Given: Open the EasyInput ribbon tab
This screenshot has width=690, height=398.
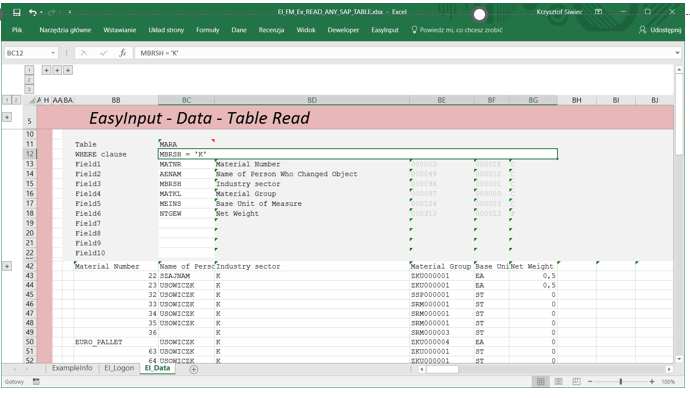Looking at the screenshot, I should (x=385, y=30).
